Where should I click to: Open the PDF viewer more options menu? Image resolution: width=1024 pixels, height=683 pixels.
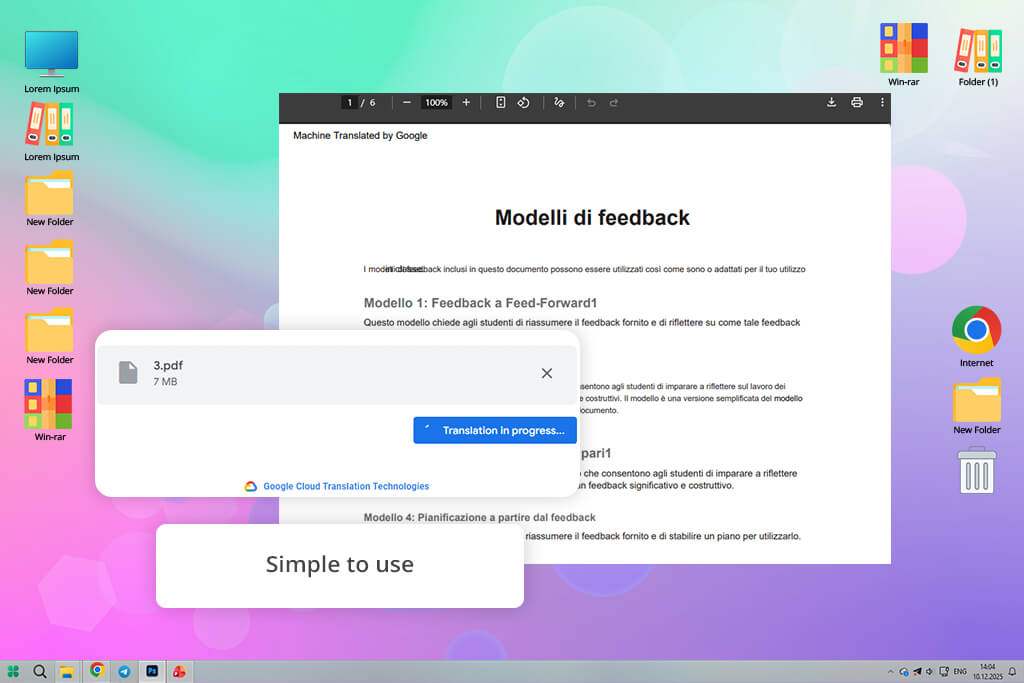[882, 103]
